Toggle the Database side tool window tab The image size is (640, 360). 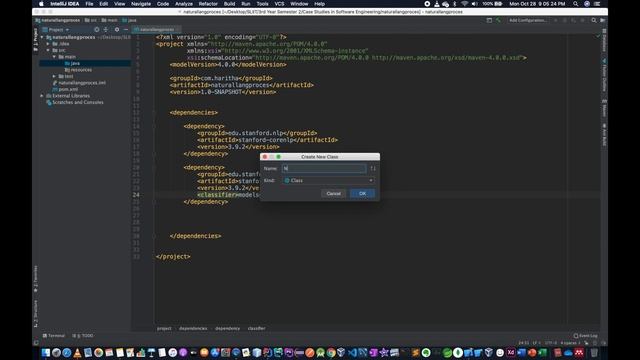coord(604,40)
